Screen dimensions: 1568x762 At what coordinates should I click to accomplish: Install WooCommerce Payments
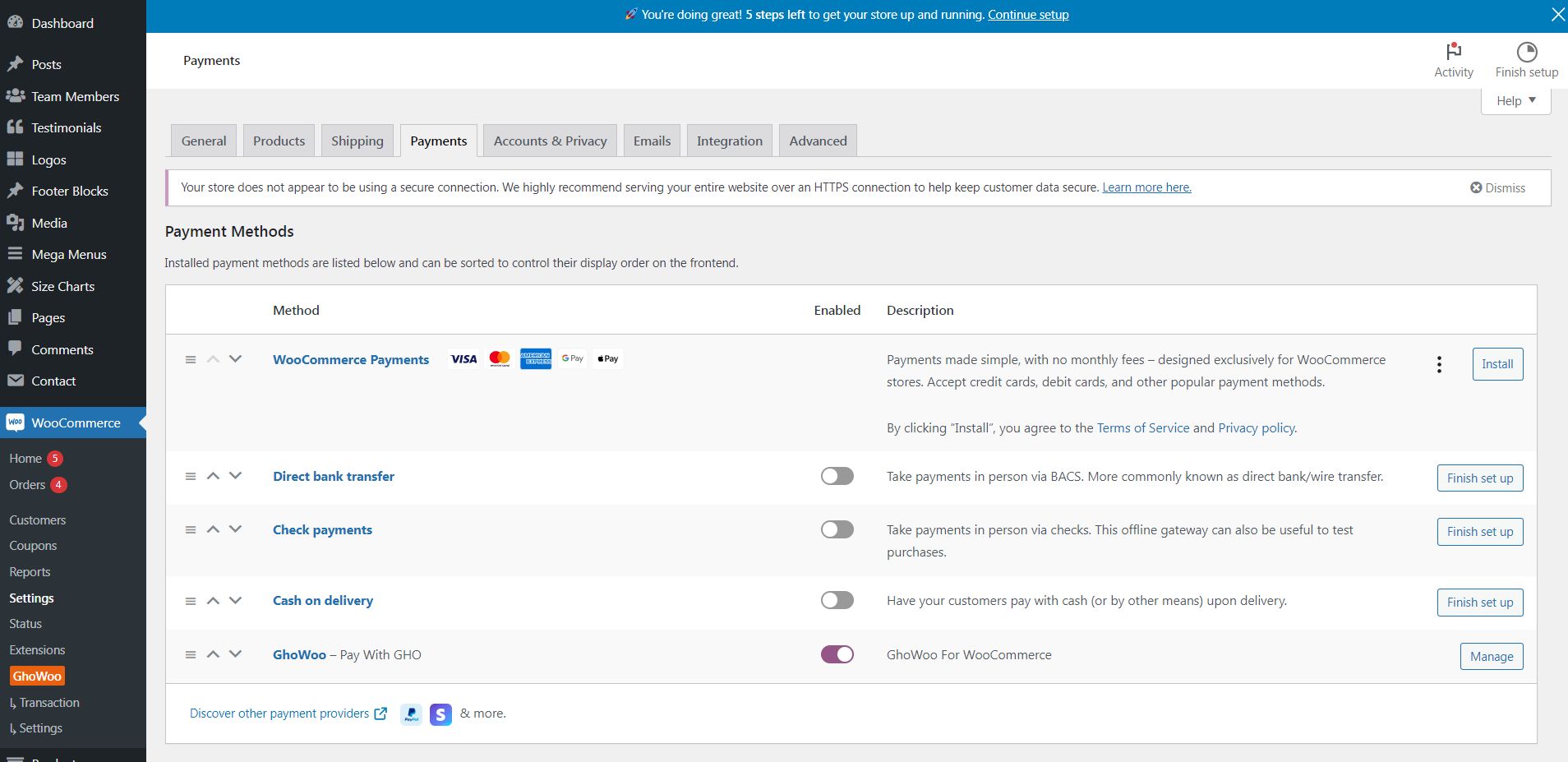[x=1497, y=364]
